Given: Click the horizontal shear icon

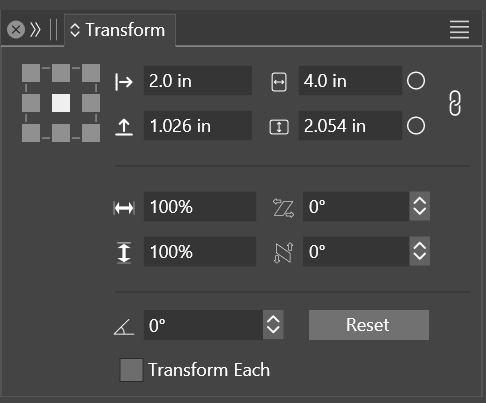Looking at the screenshot, I should click(x=283, y=208).
